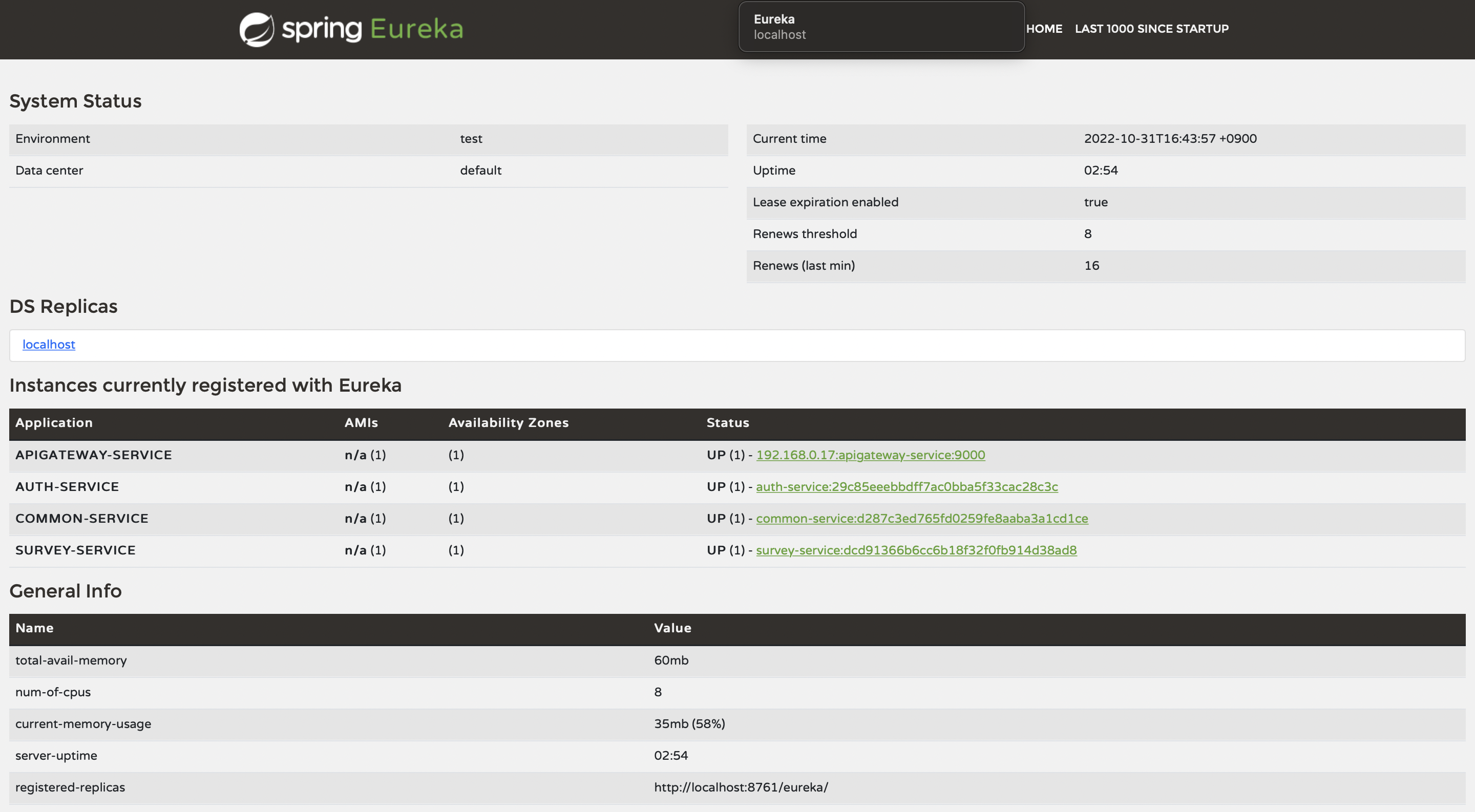Open the auth-service instance link
This screenshot has height=812, width=1475.
click(907, 487)
